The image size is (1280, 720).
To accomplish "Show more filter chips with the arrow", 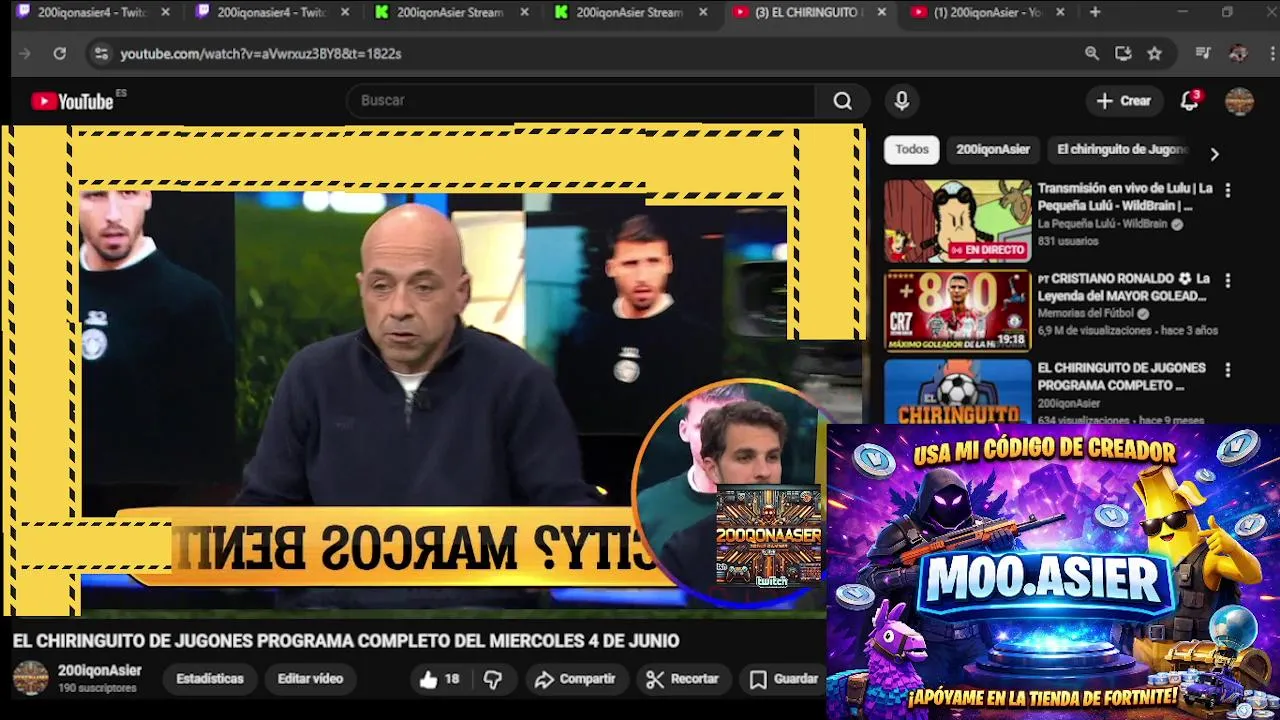I will tap(1214, 154).
